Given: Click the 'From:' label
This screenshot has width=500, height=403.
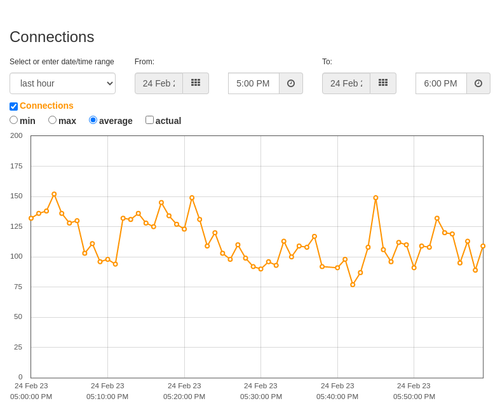Looking at the screenshot, I should (144, 62).
